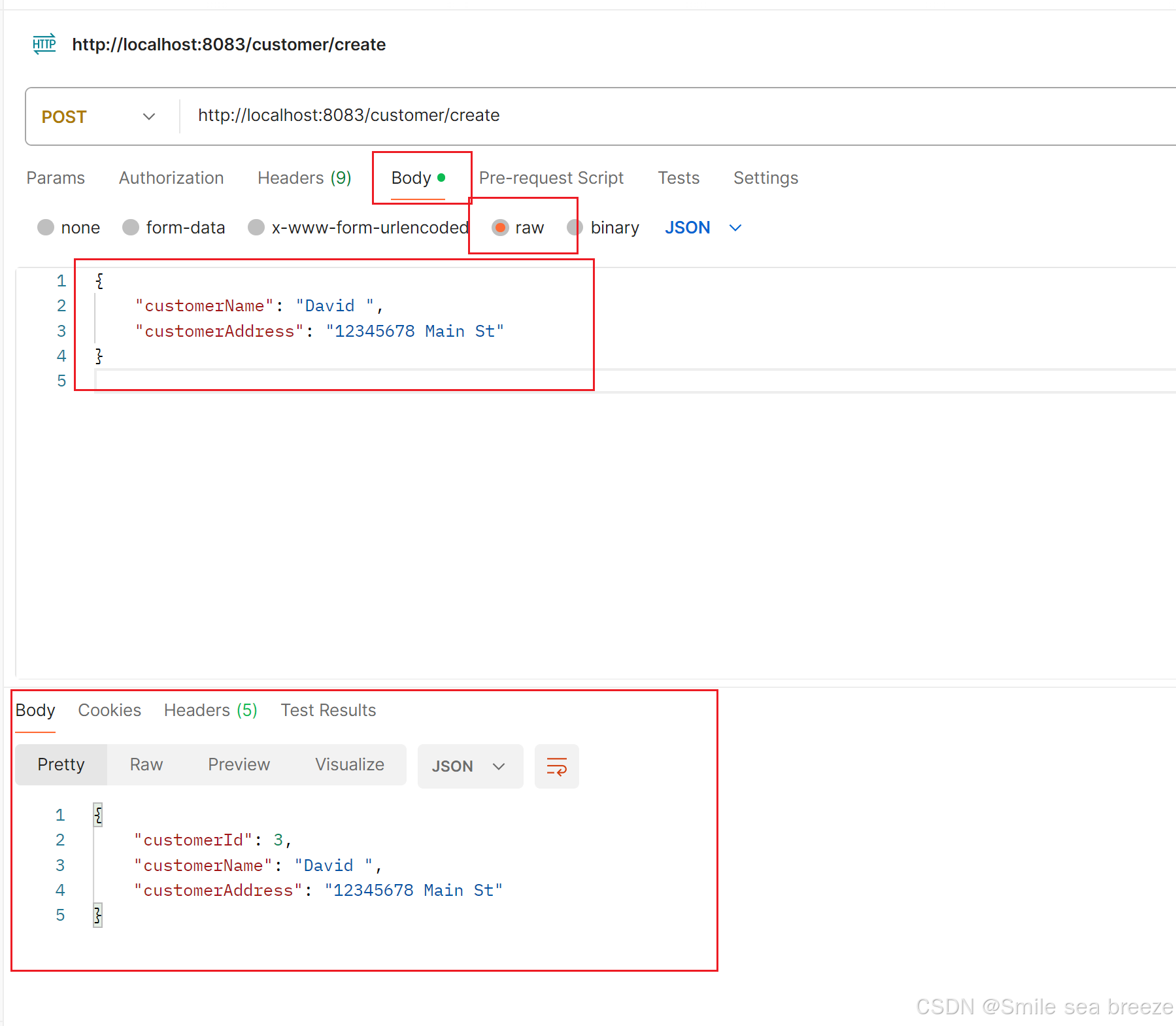Image resolution: width=1176 pixels, height=1026 pixels.
Task: Expand the blue JSON body type dropdown
Action: [703, 228]
